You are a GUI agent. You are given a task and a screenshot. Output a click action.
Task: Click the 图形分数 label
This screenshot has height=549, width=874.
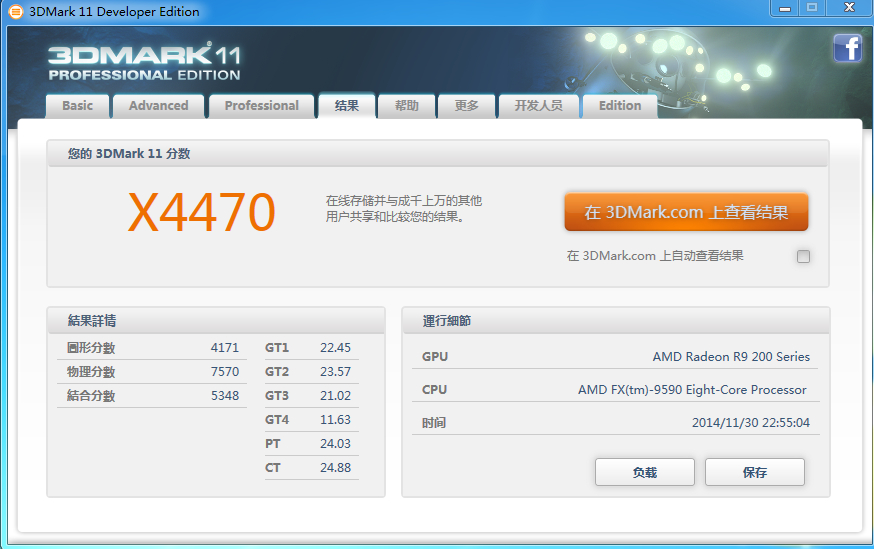[x=91, y=348]
